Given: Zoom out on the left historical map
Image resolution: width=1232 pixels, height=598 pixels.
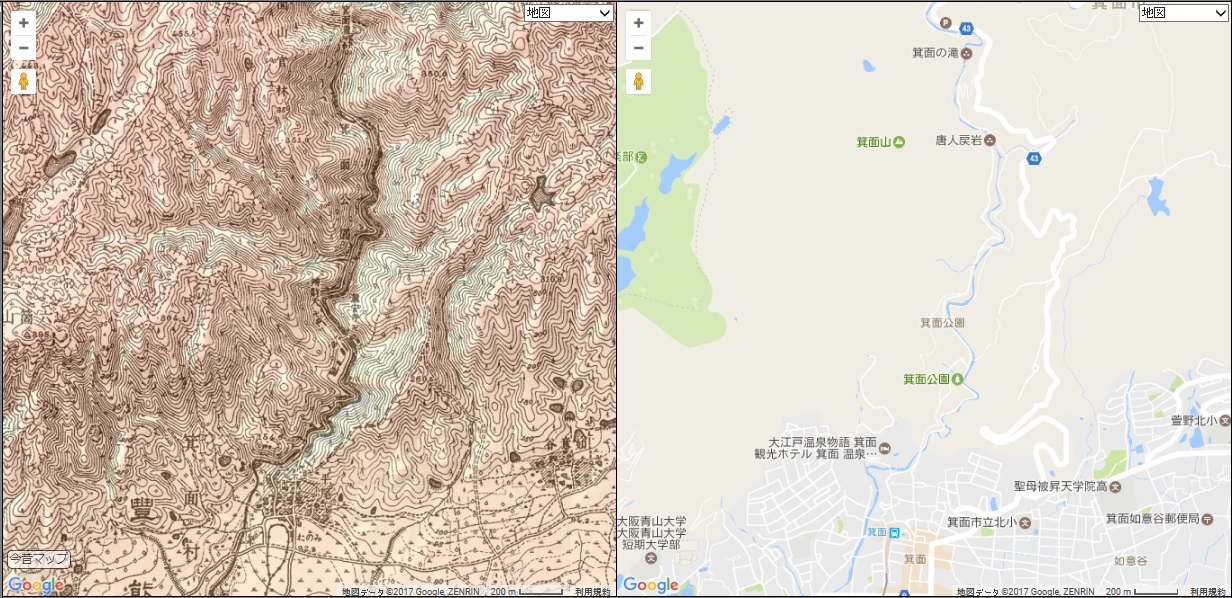Looking at the screenshot, I should 24,48.
